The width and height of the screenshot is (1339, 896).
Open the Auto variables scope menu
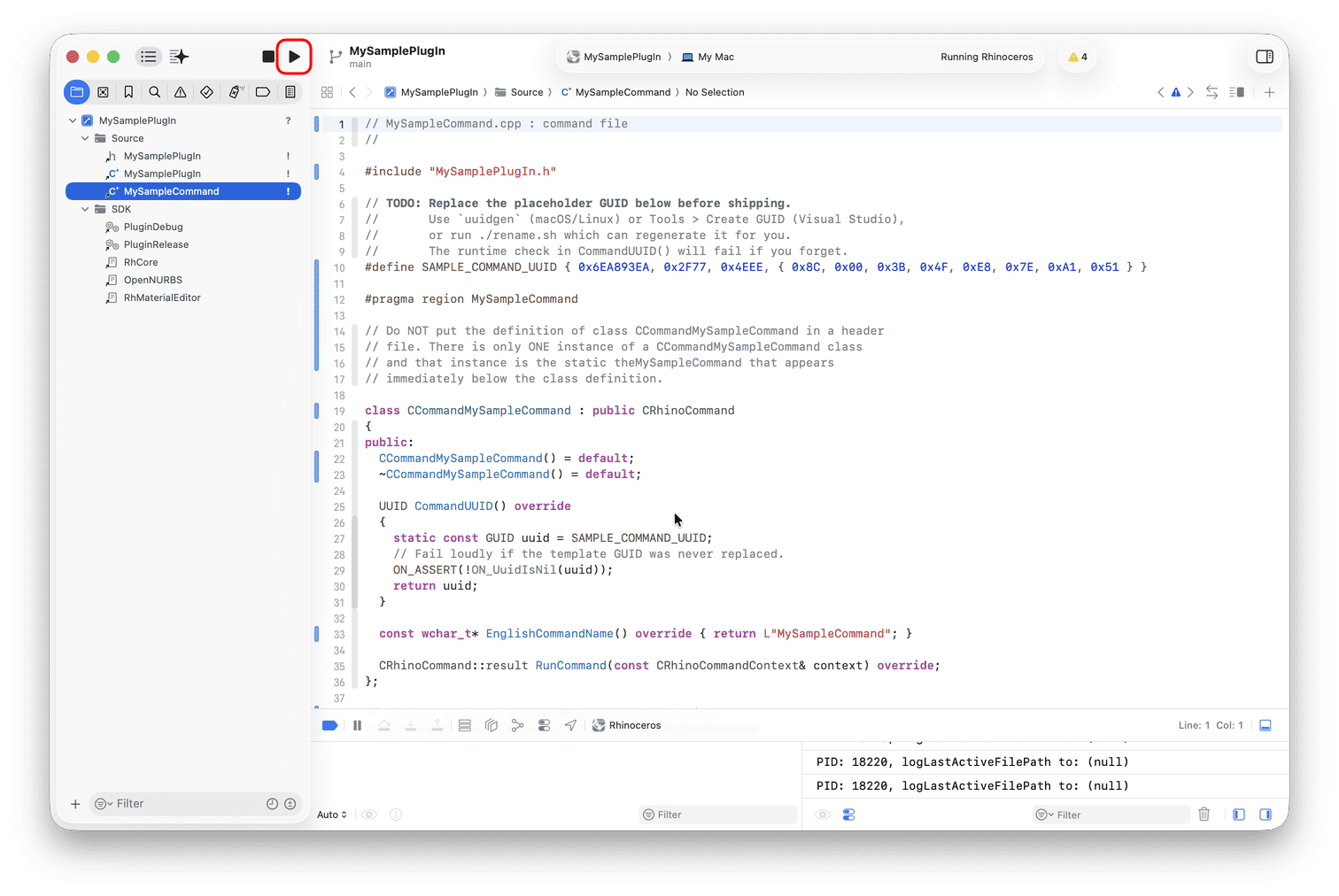332,815
